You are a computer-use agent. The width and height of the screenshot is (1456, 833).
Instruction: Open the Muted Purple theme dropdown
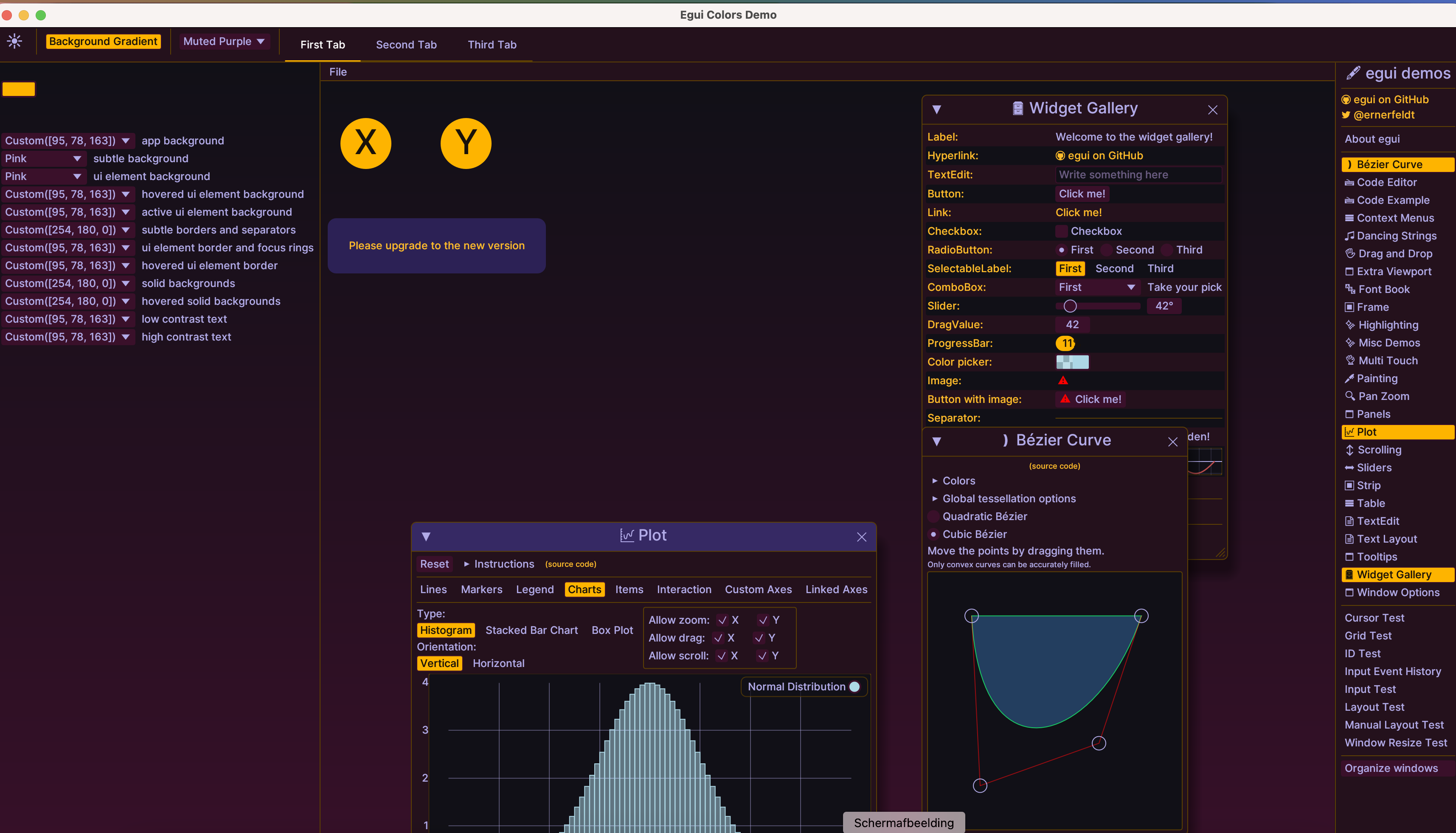coord(224,41)
